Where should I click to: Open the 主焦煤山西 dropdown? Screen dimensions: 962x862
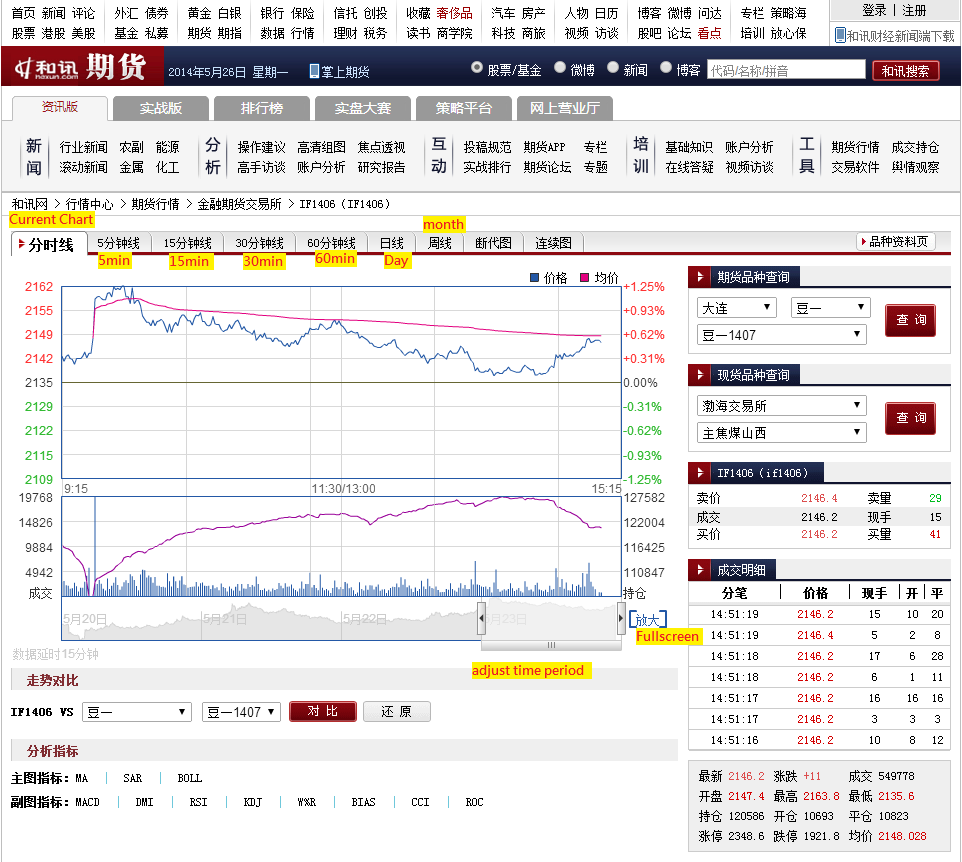782,433
